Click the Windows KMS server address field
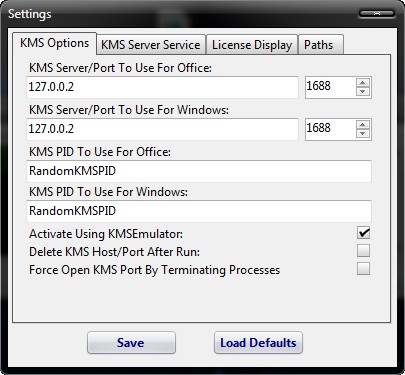 point(162,129)
